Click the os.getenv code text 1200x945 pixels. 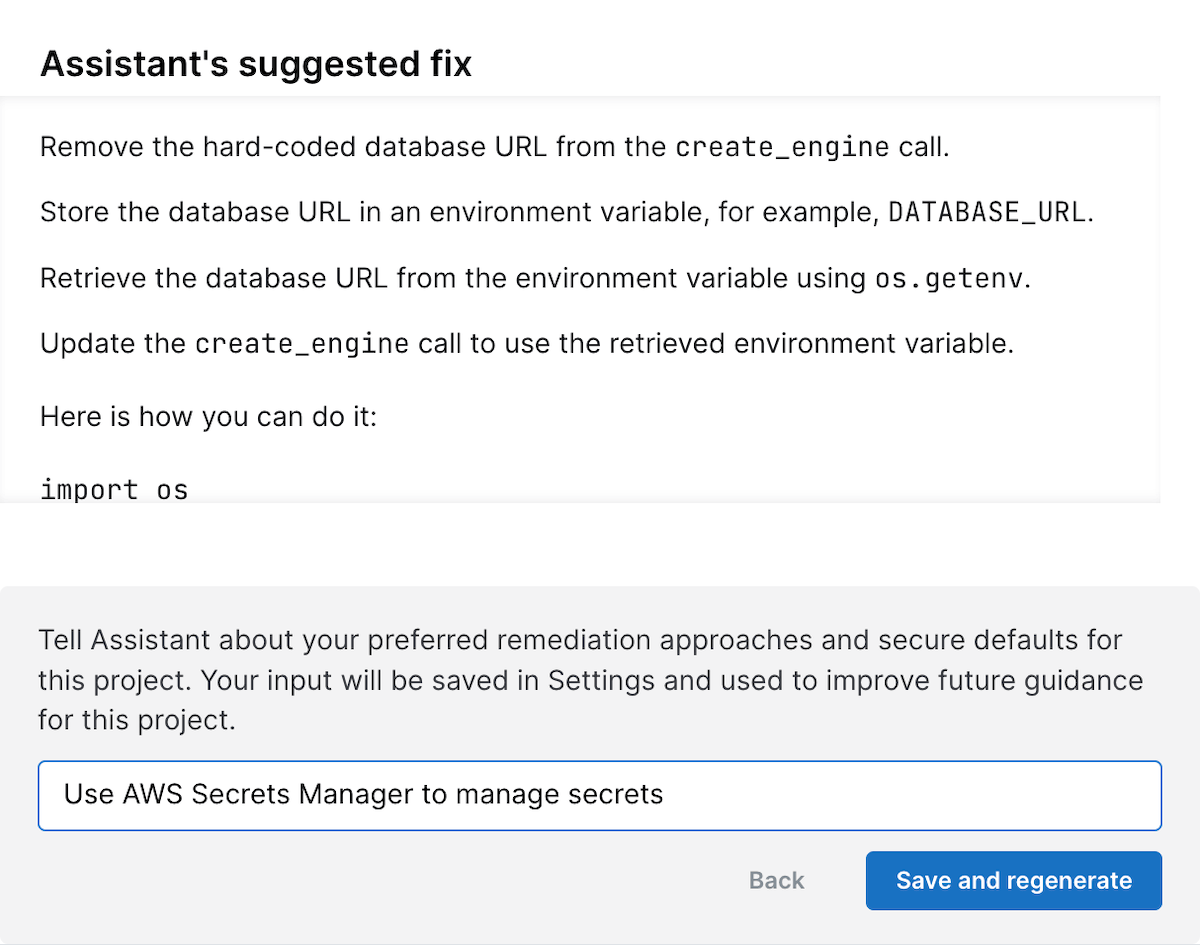pyautogui.click(x=949, y=278)
